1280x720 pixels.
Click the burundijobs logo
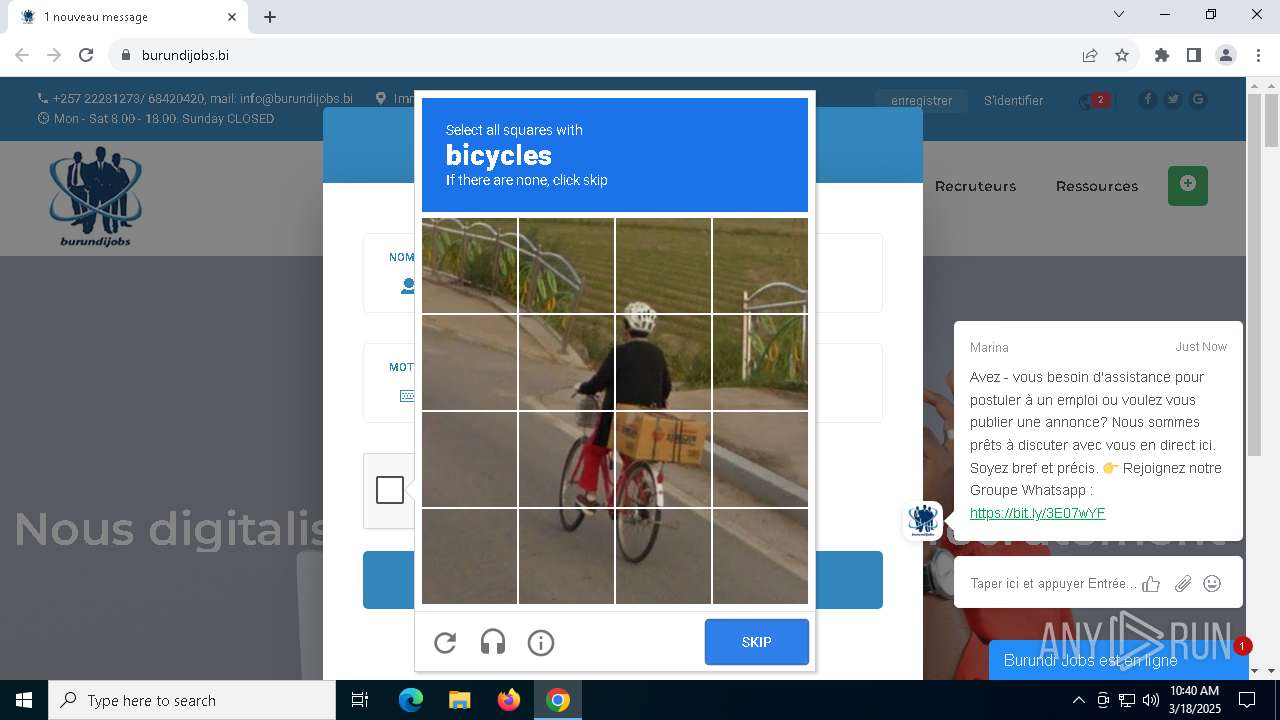click(96, 197)
